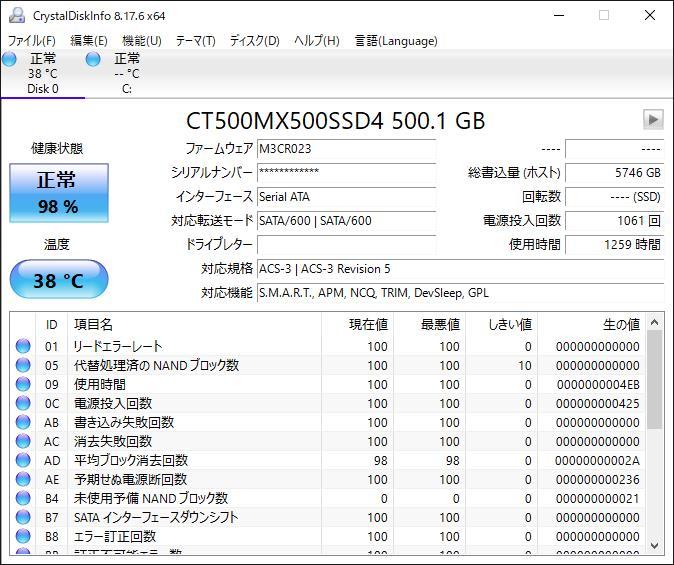Click the 生の値 column header
This screenshot has width=674, height=565.
pyautogui.click(x=591, y=324)
